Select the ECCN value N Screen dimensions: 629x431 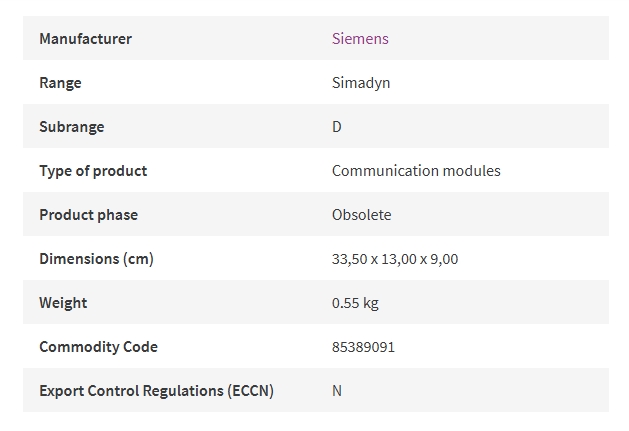337,390
